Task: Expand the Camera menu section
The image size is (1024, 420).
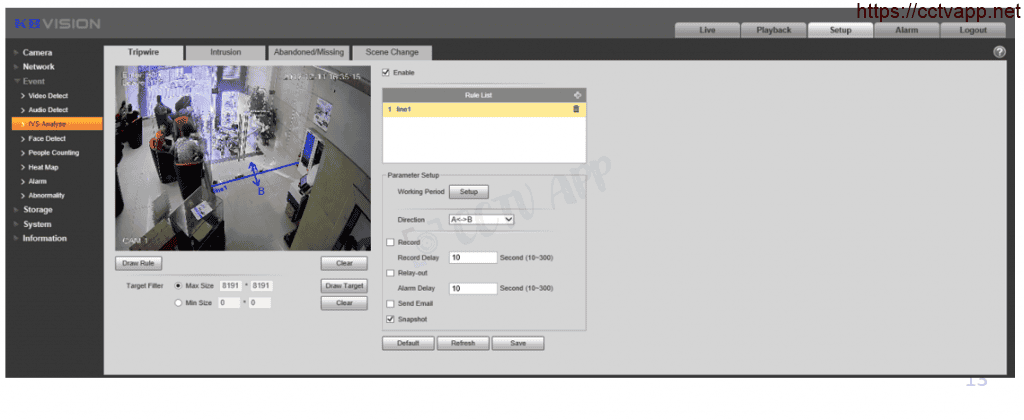Action: tap(37, 52)
